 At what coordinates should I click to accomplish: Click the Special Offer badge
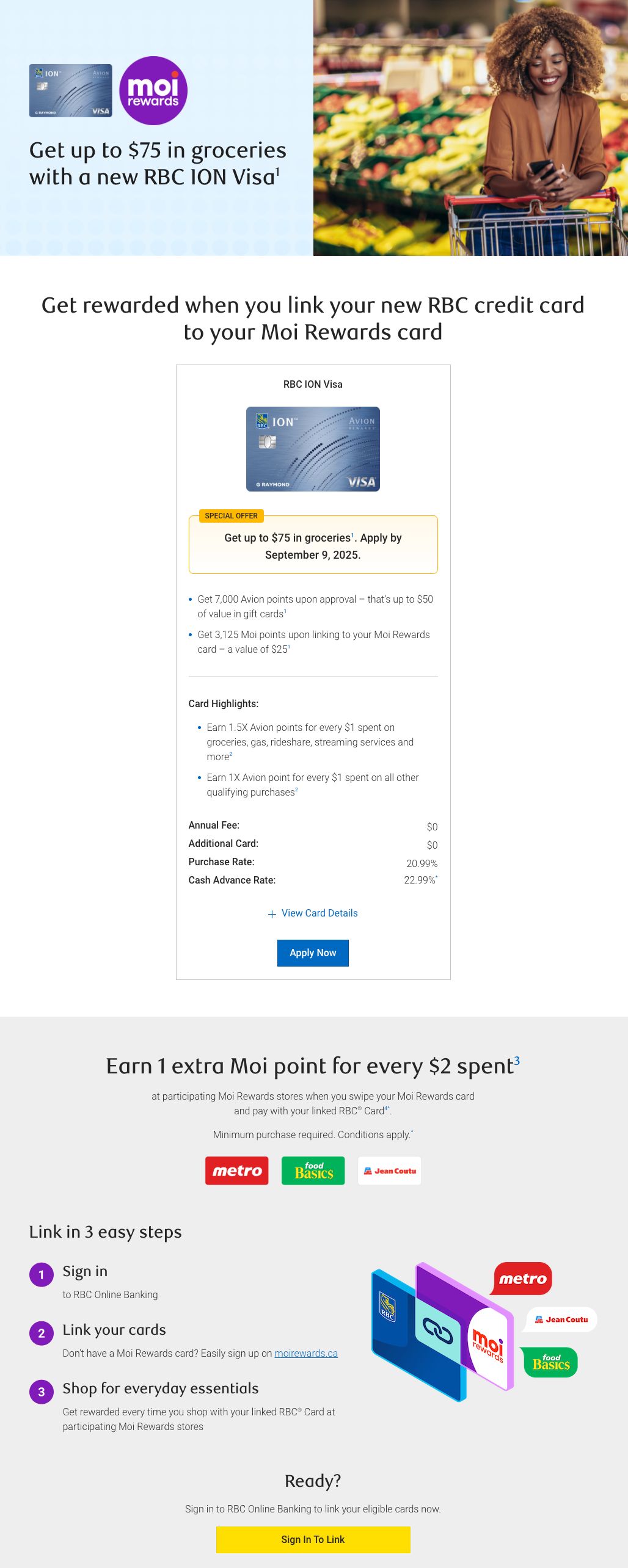click(x=231, y=516)
